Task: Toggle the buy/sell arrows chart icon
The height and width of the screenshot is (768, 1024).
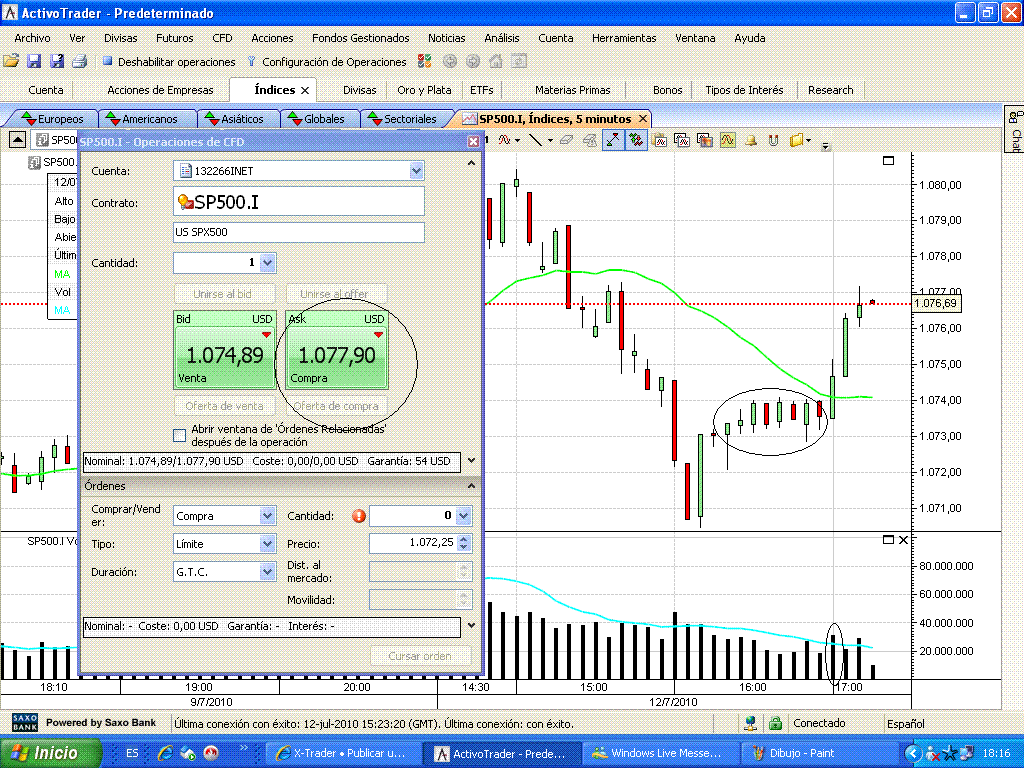Action: coord(635,140)
